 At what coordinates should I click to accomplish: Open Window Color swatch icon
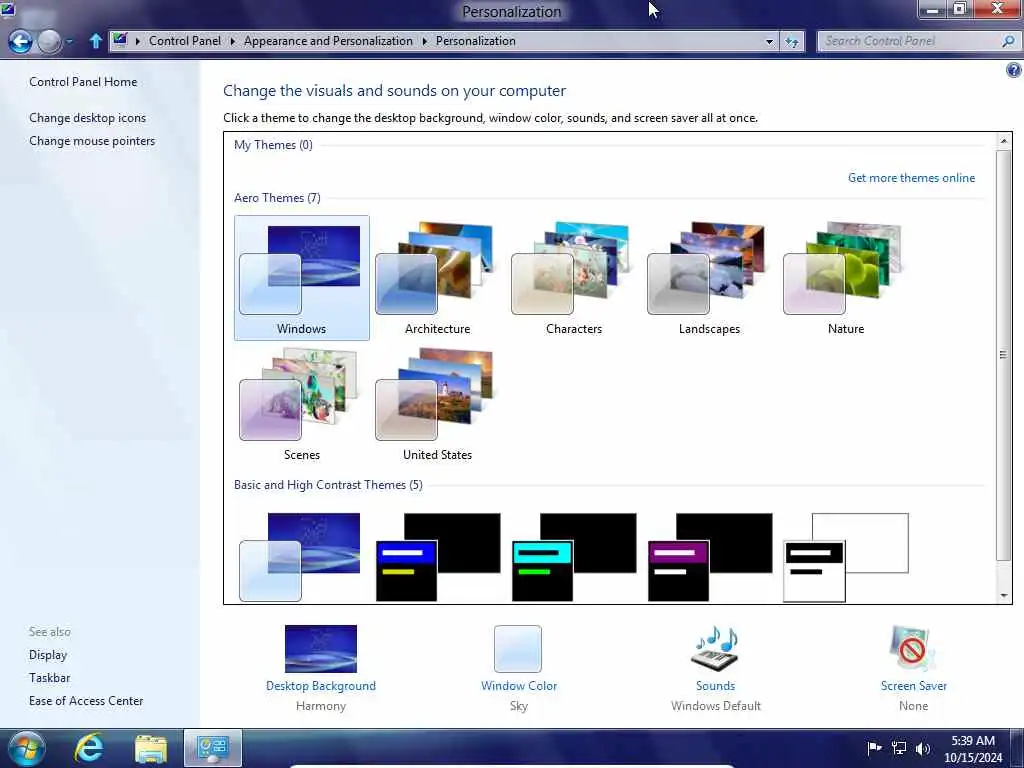[518, 648]
